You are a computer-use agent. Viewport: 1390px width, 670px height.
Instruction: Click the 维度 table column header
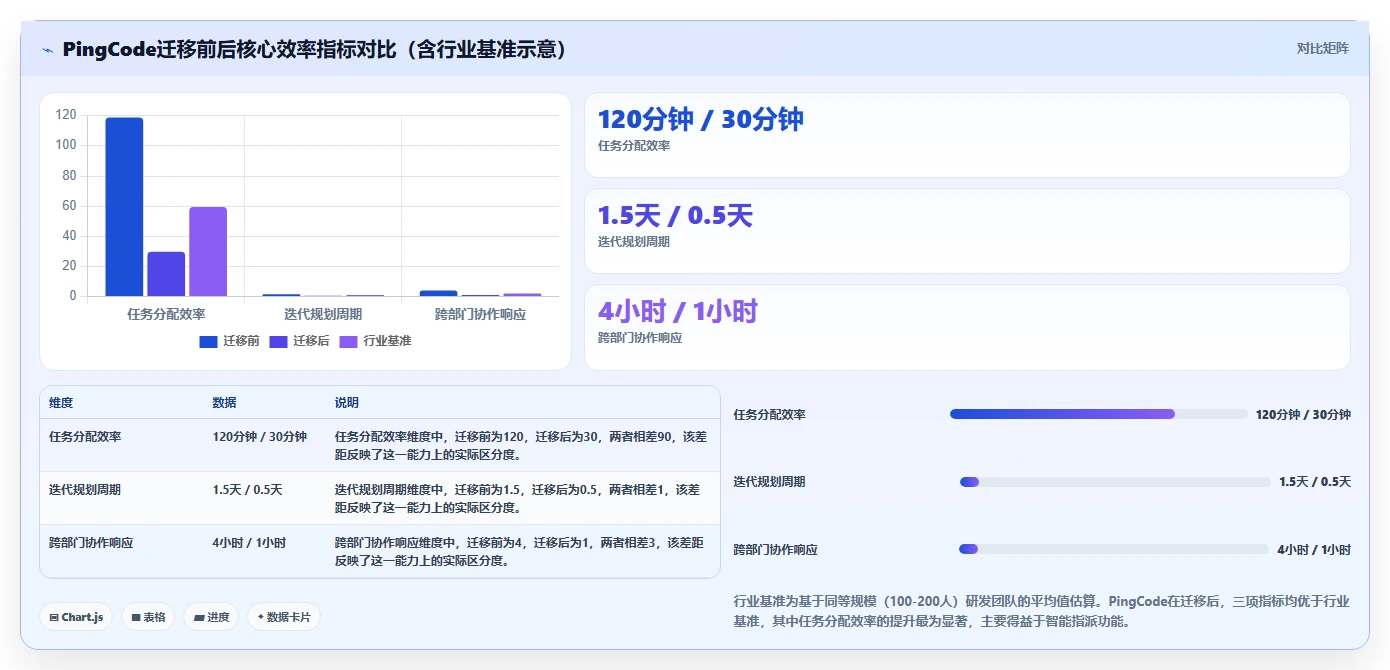61,403
